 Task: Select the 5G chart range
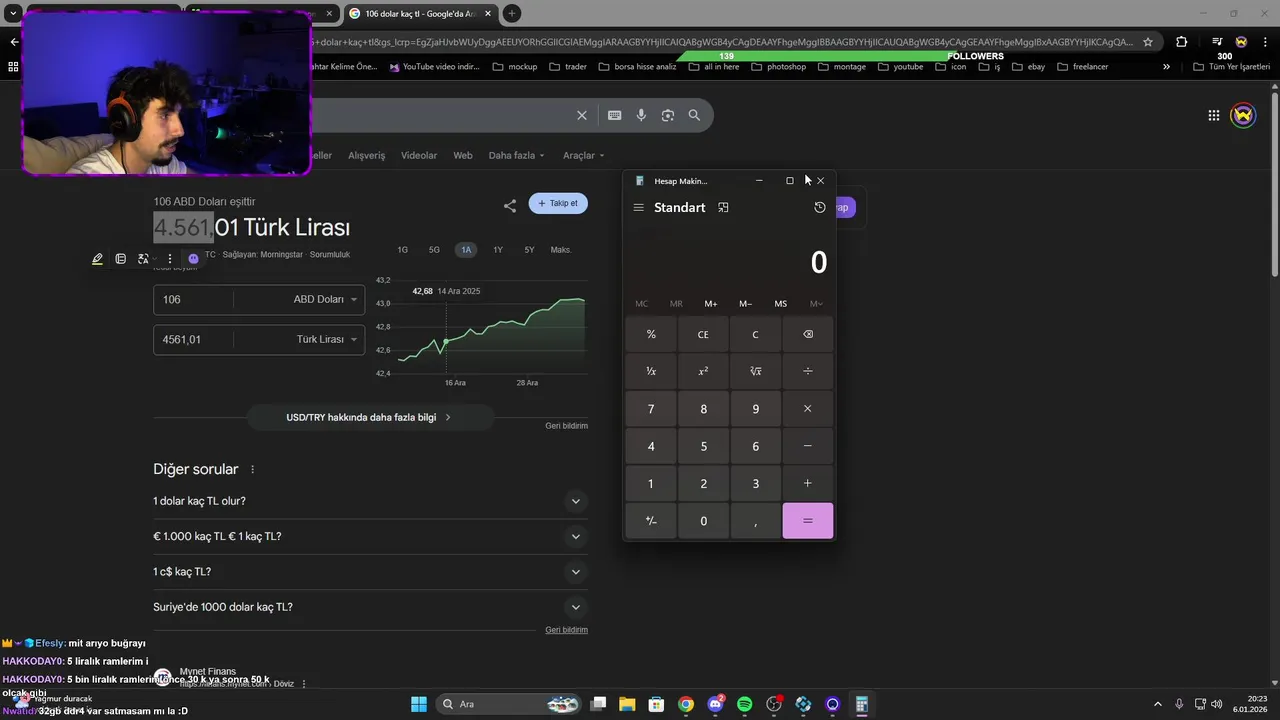point(434,250)
